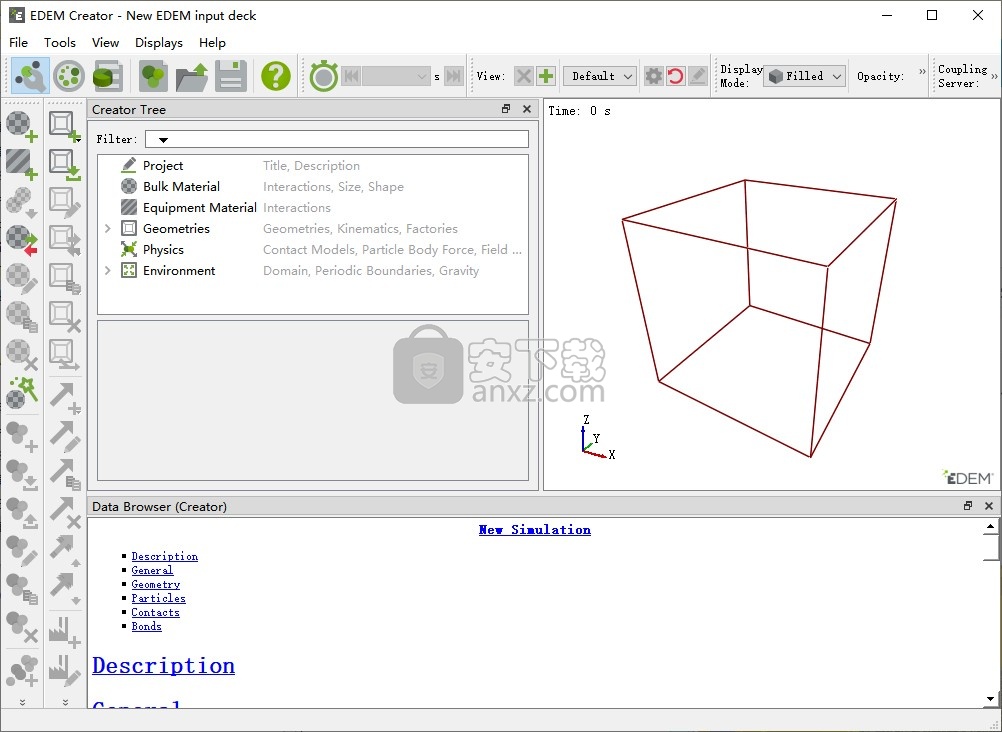Open the File menu
Viewport: 1002px width, 732px height.
19,42
